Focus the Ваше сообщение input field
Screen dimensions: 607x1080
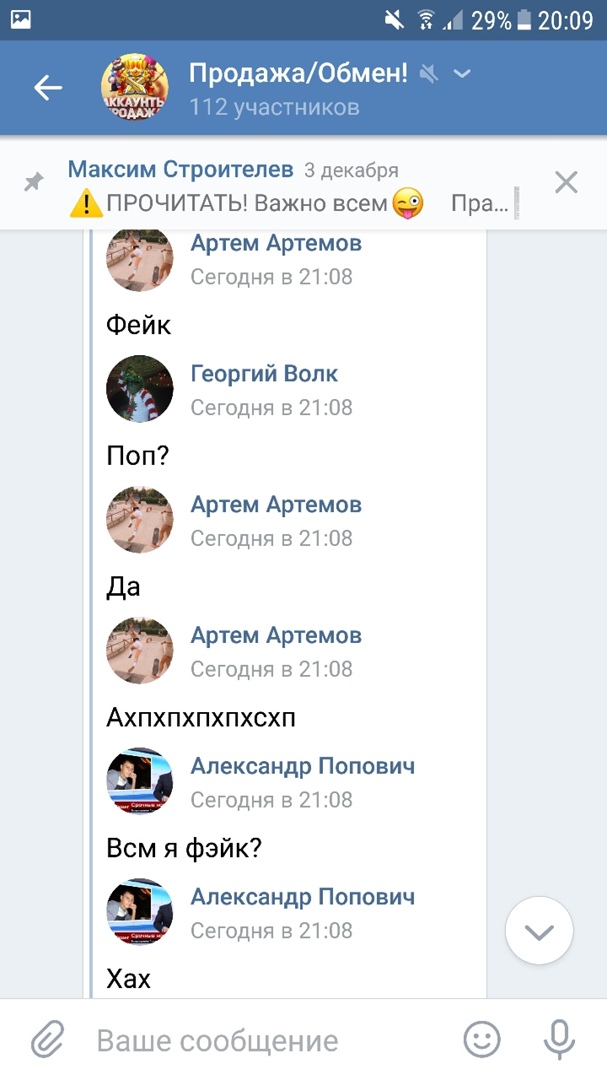pyautogui.click(x=270, y=1040)
